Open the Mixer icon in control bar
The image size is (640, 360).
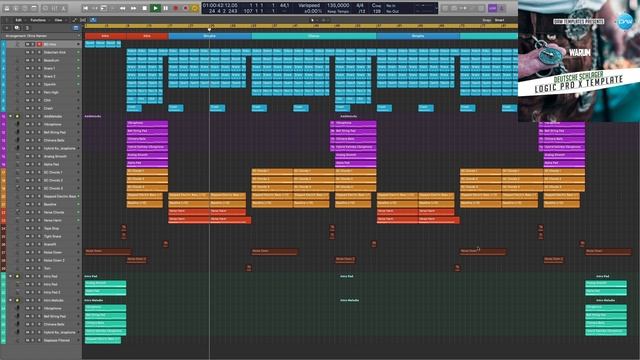55,8
